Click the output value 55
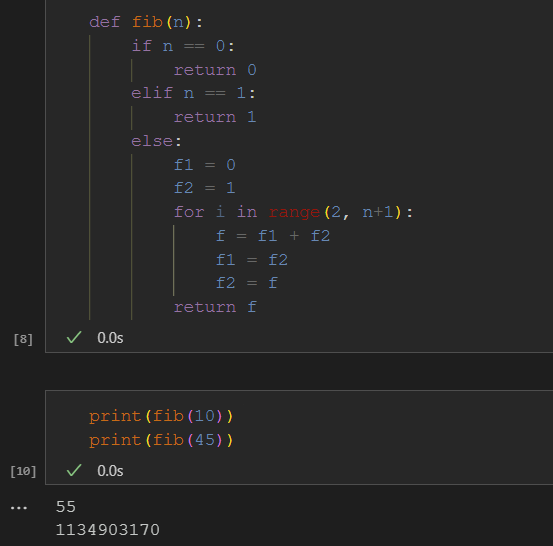This screenshot has height=546, width=553. click(66, 506)
